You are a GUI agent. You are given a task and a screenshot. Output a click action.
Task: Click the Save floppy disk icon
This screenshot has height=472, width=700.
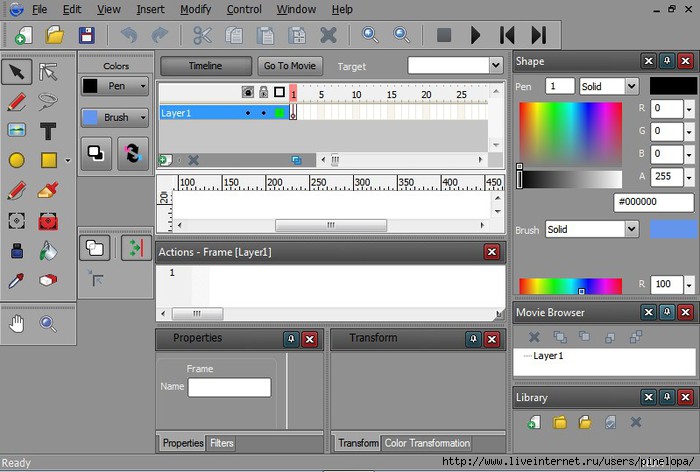pos(87,35)
